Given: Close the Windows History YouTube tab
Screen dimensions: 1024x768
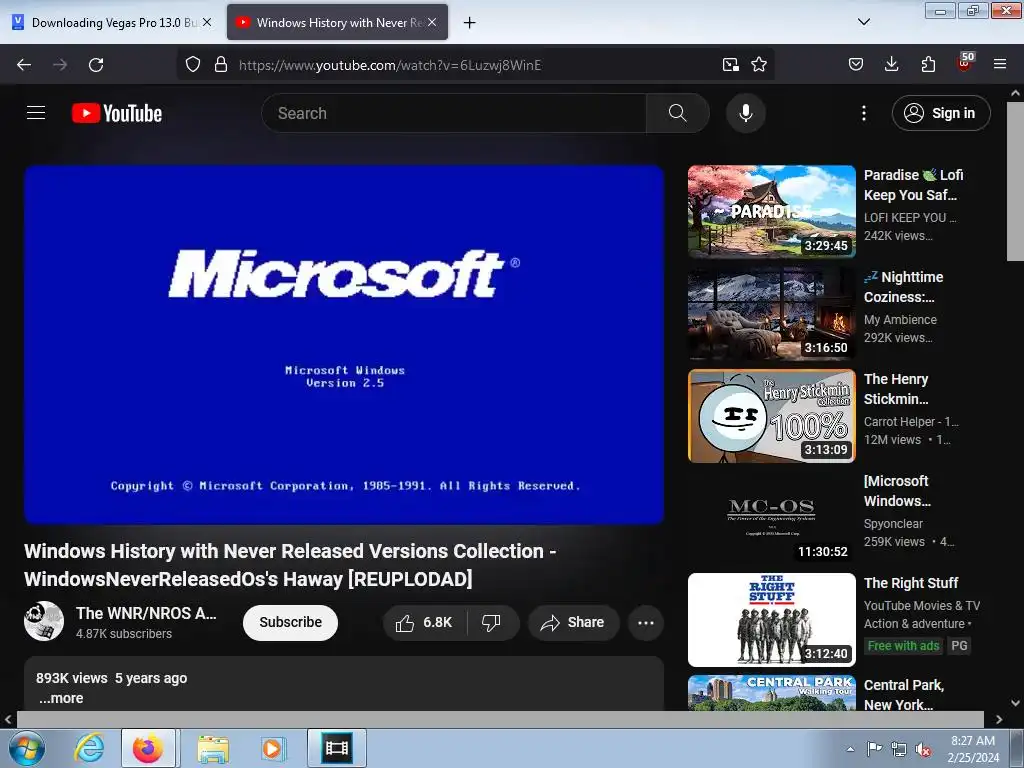Looking at the screenshot, I should tap(432, 22).
